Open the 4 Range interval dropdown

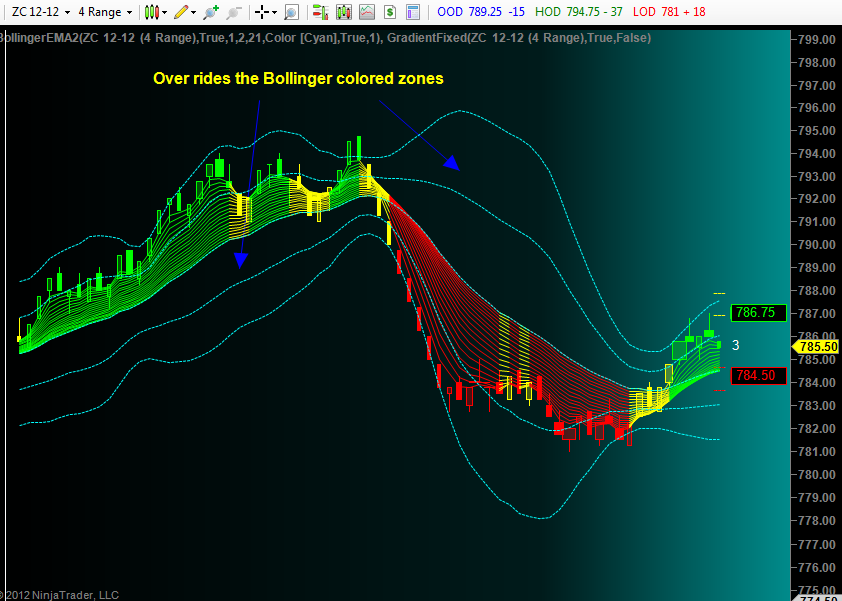105,12
